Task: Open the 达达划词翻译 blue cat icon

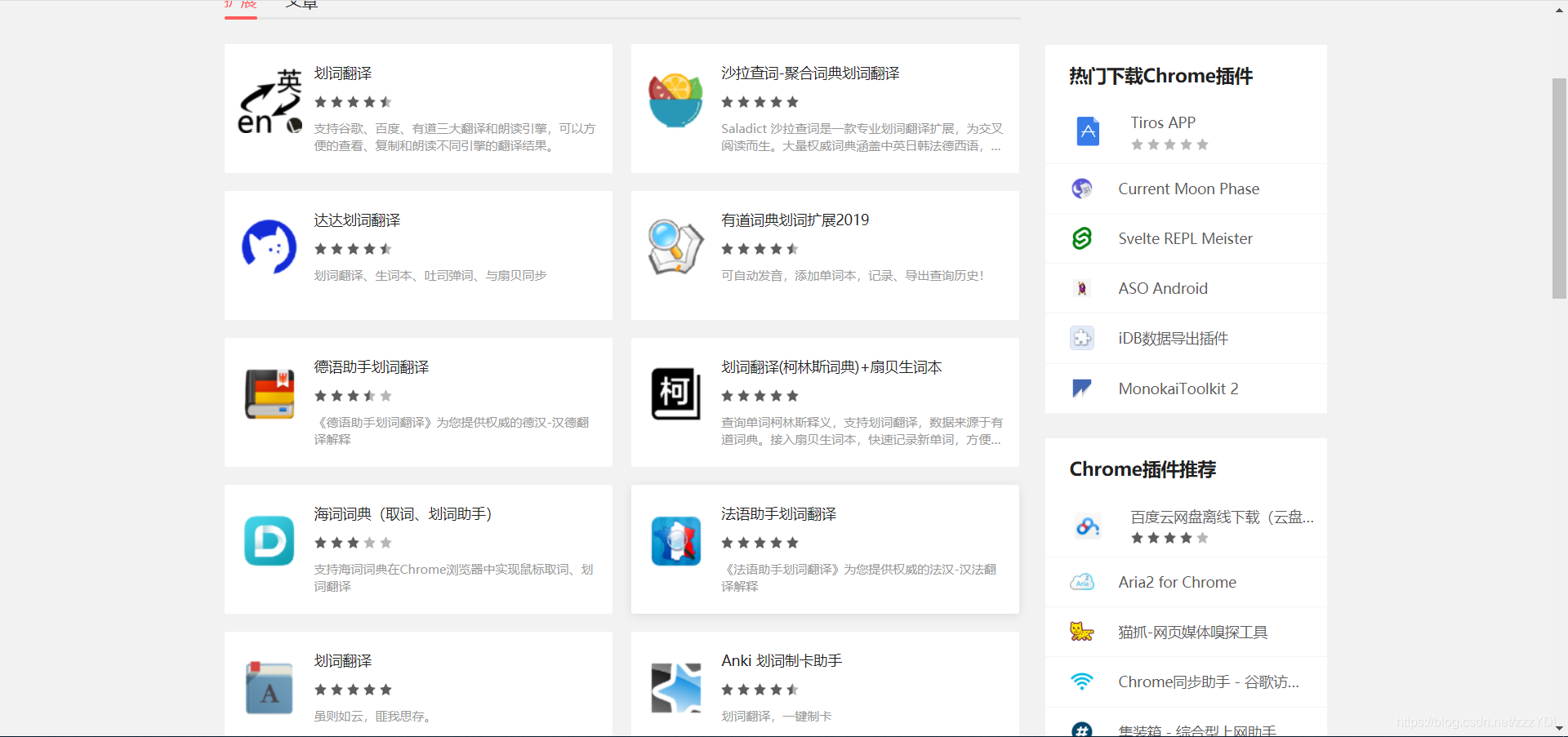Action: (x=269, y=246)
